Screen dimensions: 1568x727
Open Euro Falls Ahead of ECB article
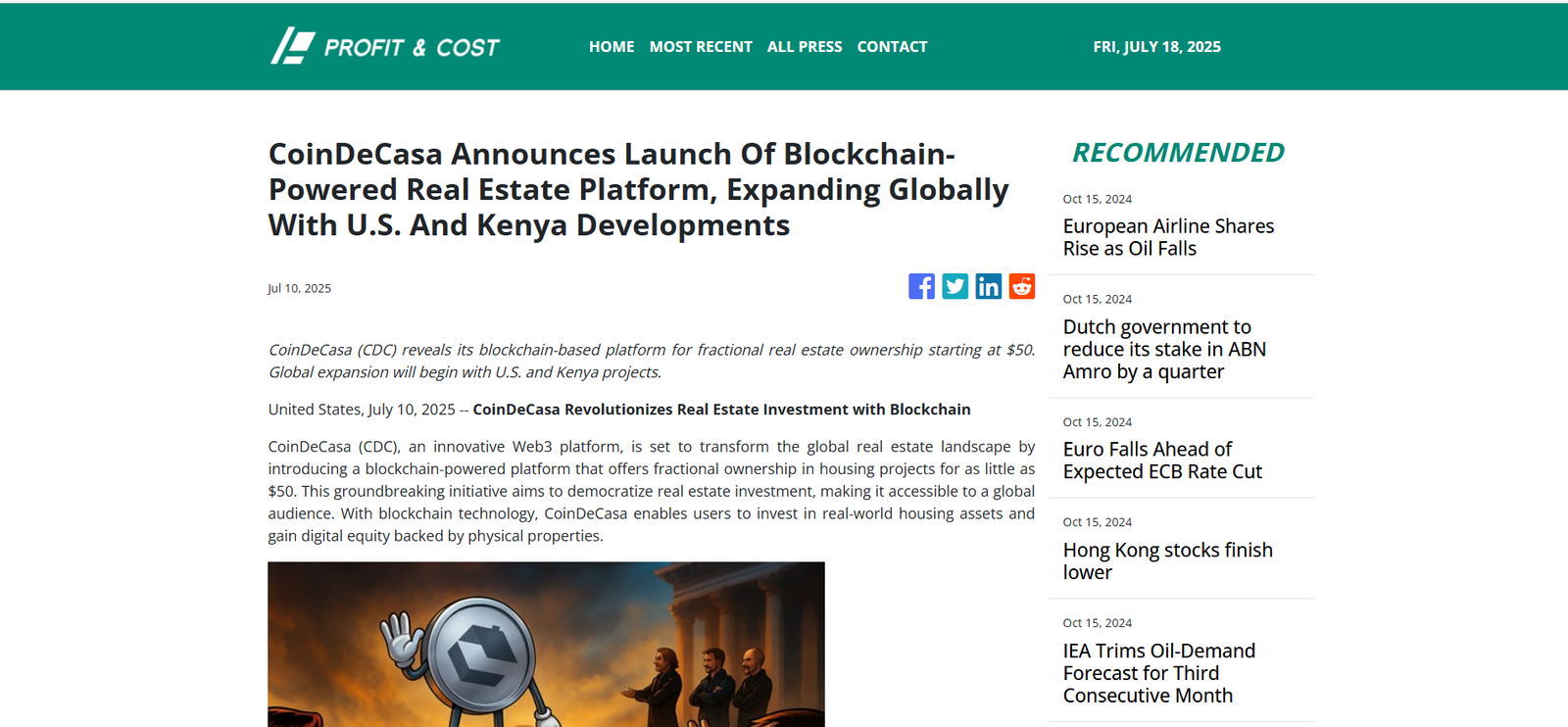(x=1161, y=460)
